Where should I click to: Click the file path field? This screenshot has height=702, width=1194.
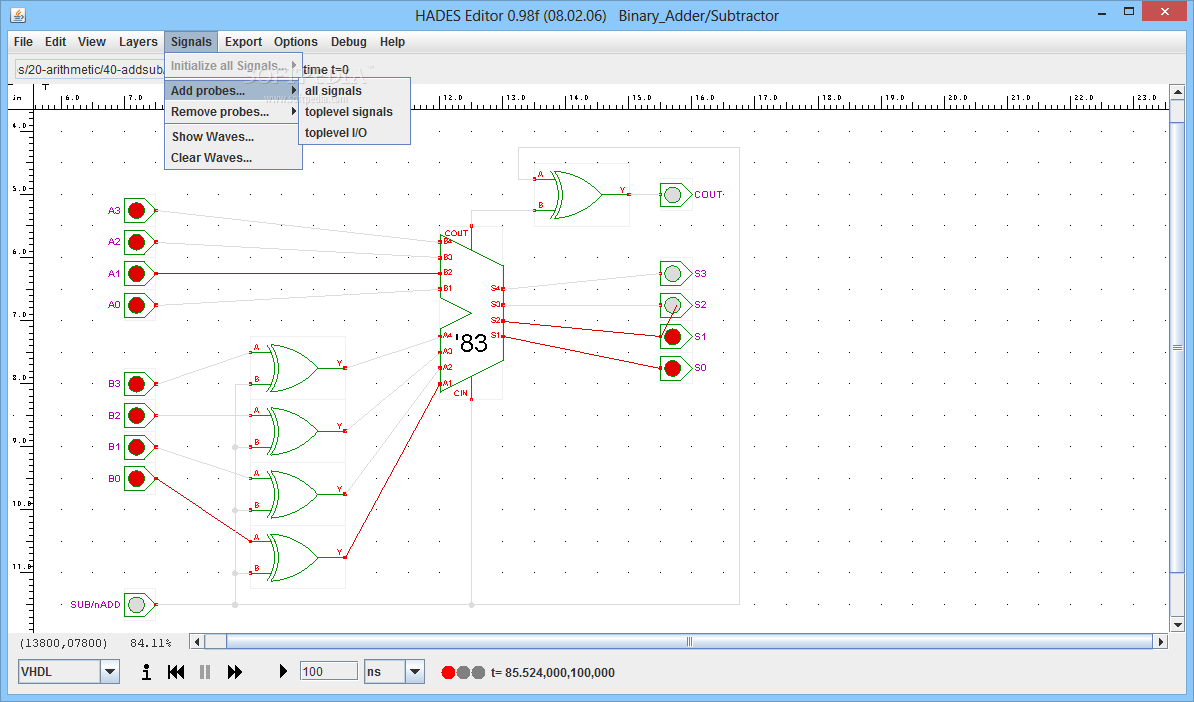[x=89, y=69]
